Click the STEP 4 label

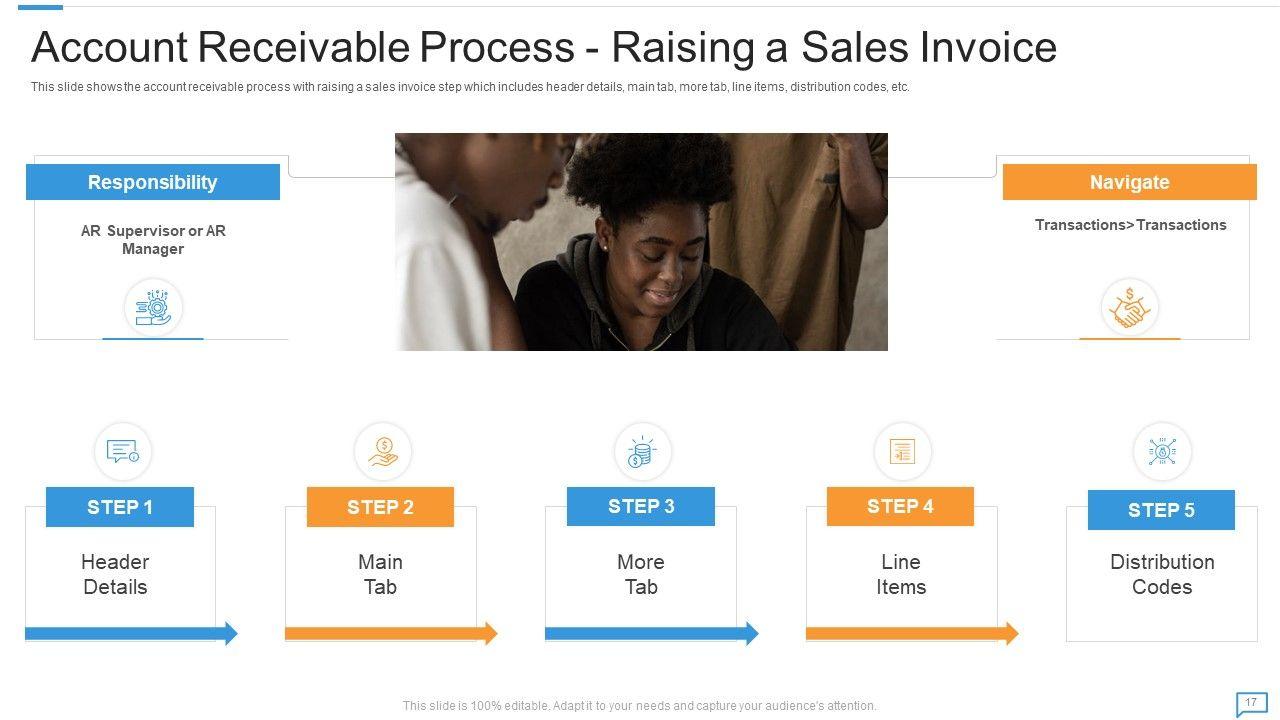(x=900, y=506)
